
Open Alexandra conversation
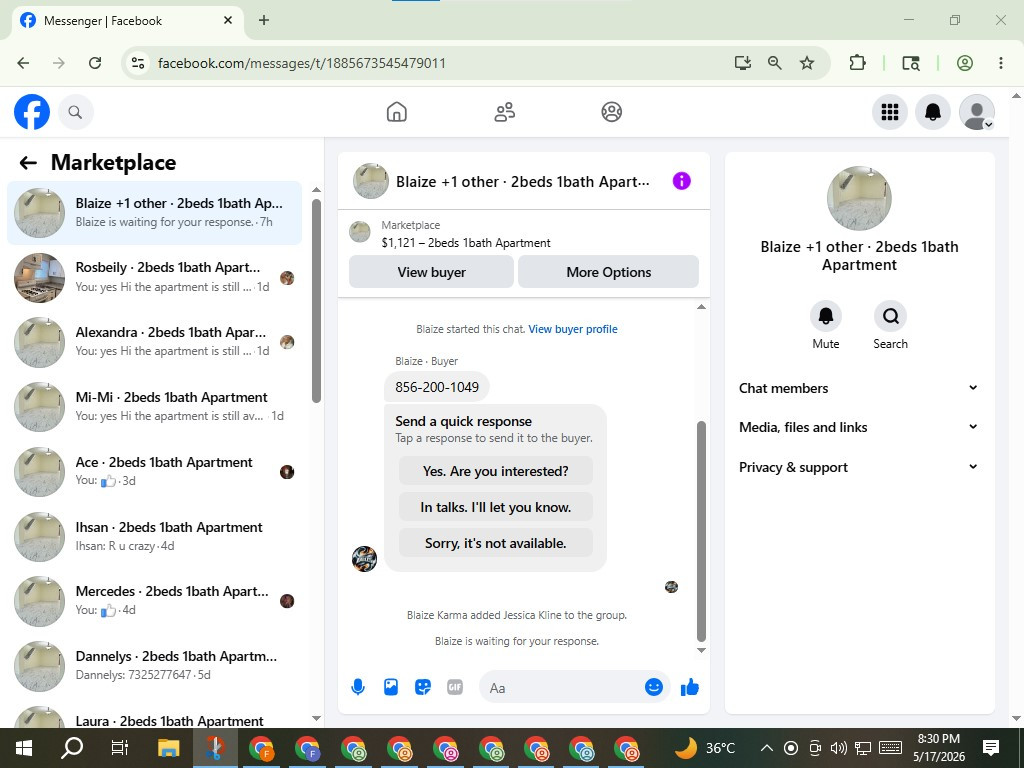click(x=155, y=342)
